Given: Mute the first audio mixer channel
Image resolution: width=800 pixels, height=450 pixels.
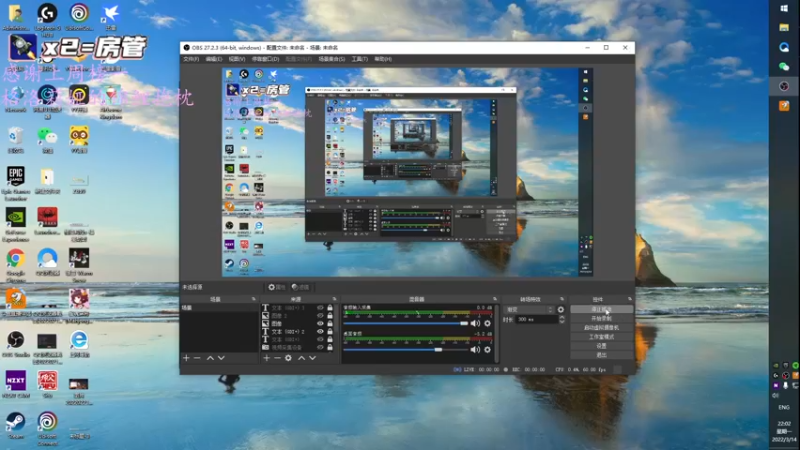Looking at the screenshot, I should [x=475, y=323].
